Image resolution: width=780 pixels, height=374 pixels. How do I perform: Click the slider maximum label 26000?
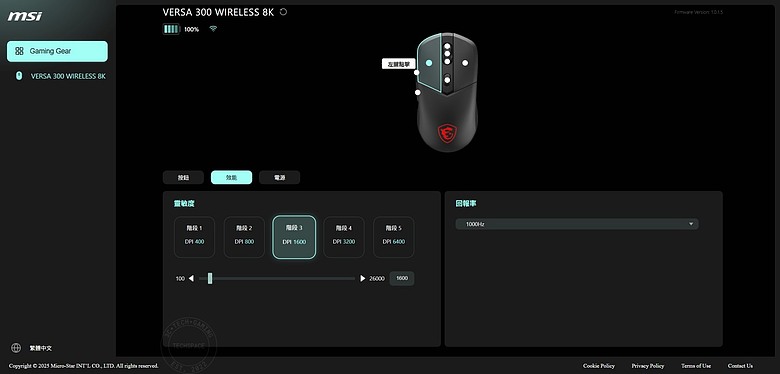click(x=377, y=279)
